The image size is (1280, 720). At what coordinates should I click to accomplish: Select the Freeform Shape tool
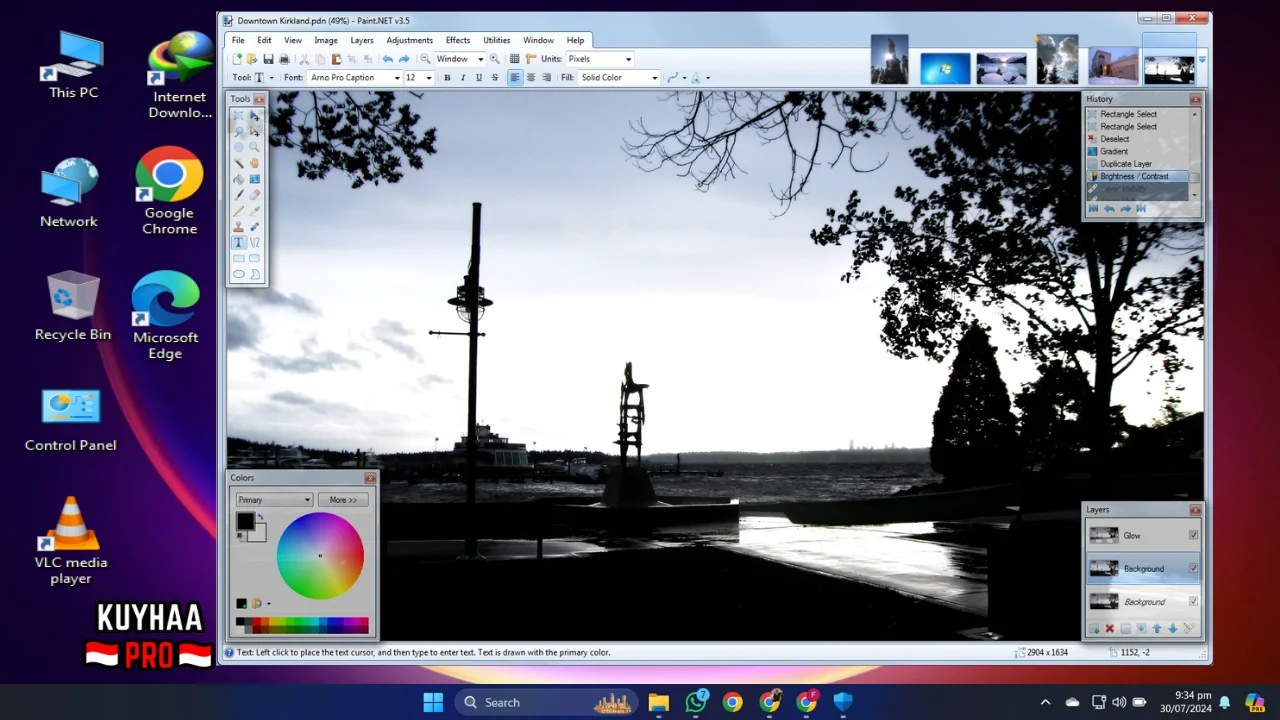(x=254, y=274)
